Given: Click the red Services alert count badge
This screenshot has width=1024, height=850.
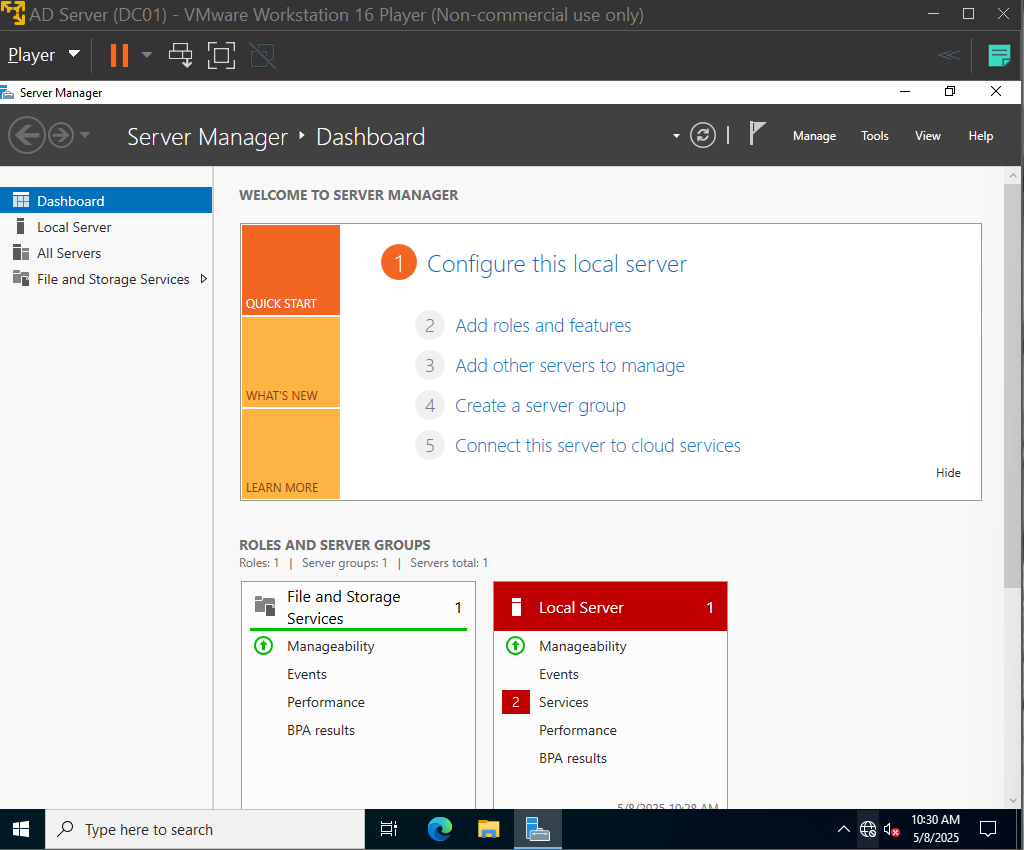Looking at the screenshot, I should click(x=516, y=702).
